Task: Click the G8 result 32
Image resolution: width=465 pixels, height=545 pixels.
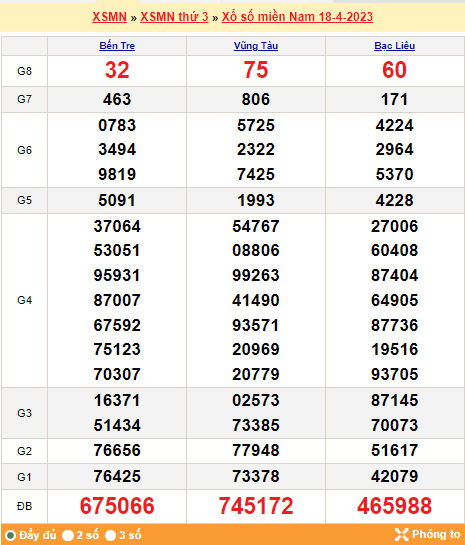Action: click(x=117, y=70)
